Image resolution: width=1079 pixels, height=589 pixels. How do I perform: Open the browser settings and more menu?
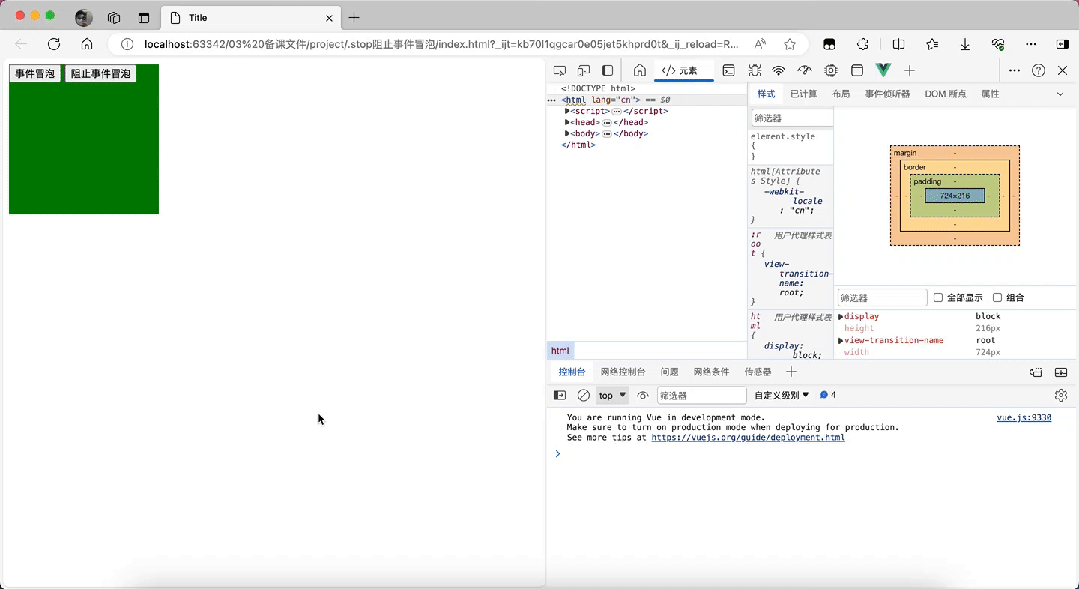pyautogui.click(x=1031, y=44)
